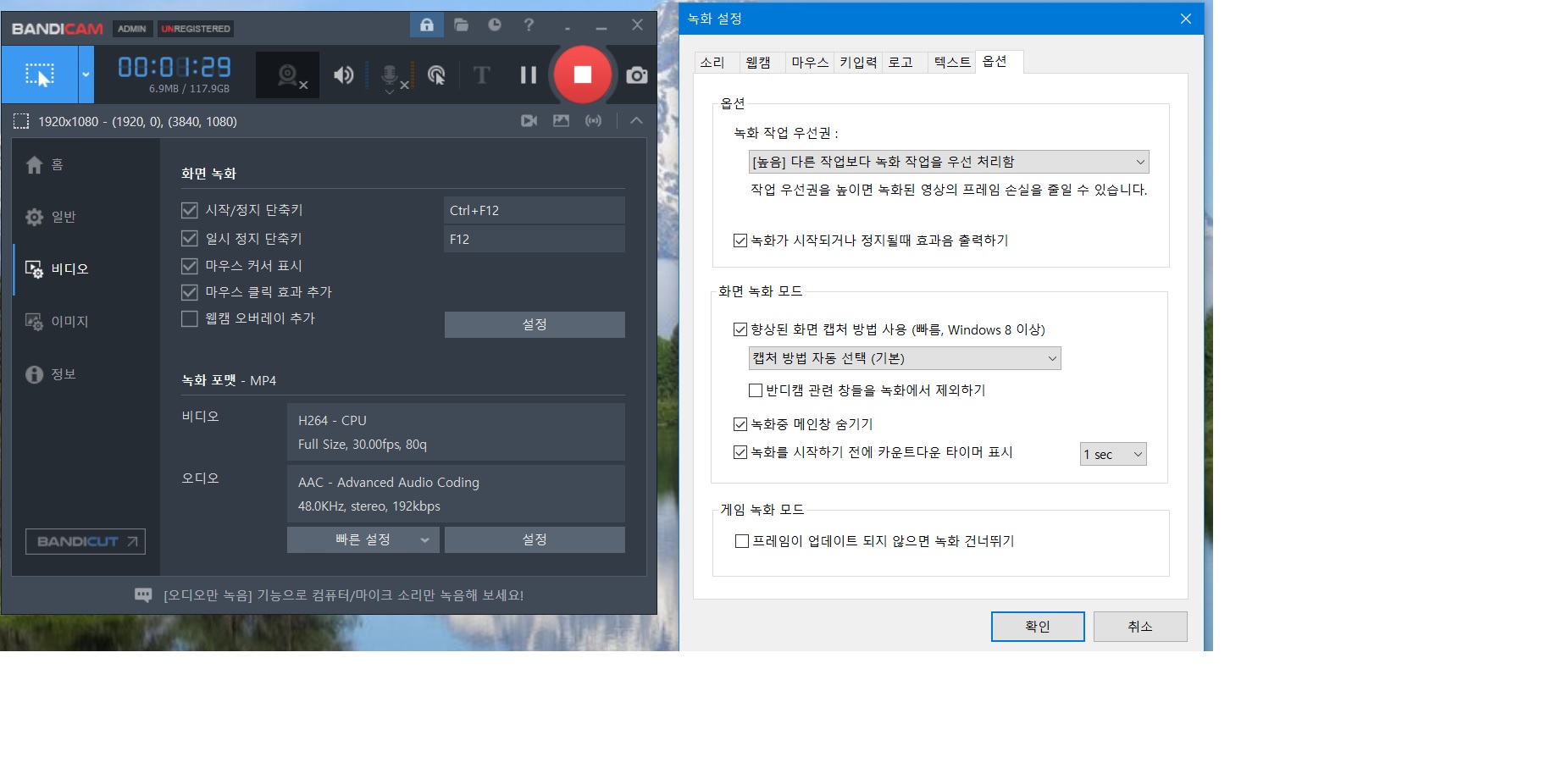Open the video list camcorder icon
This screenshot has width=1568, height=774.
(529, 121)
